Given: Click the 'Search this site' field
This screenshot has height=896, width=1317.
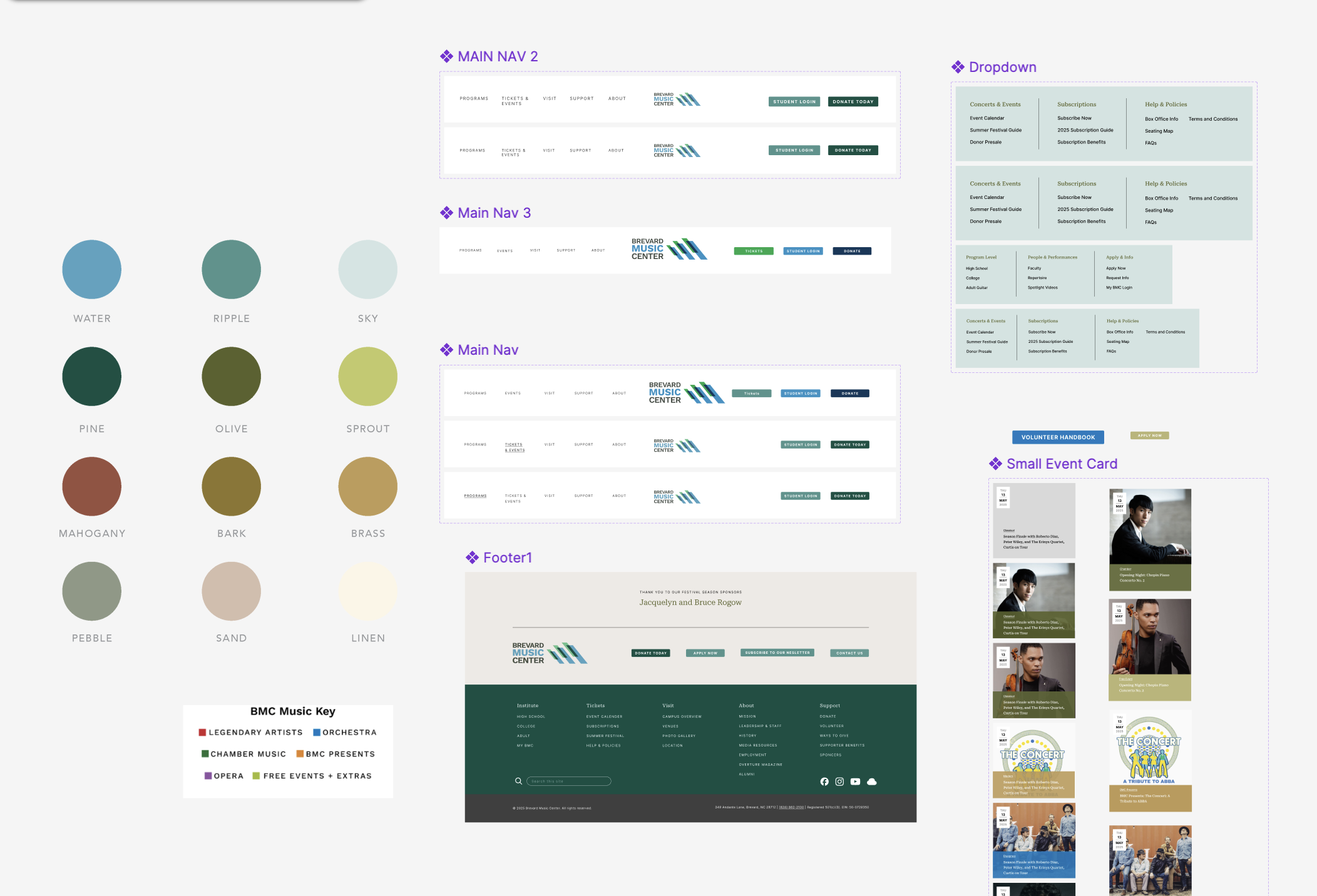Looking at the screenshot, I should point(568,781).
